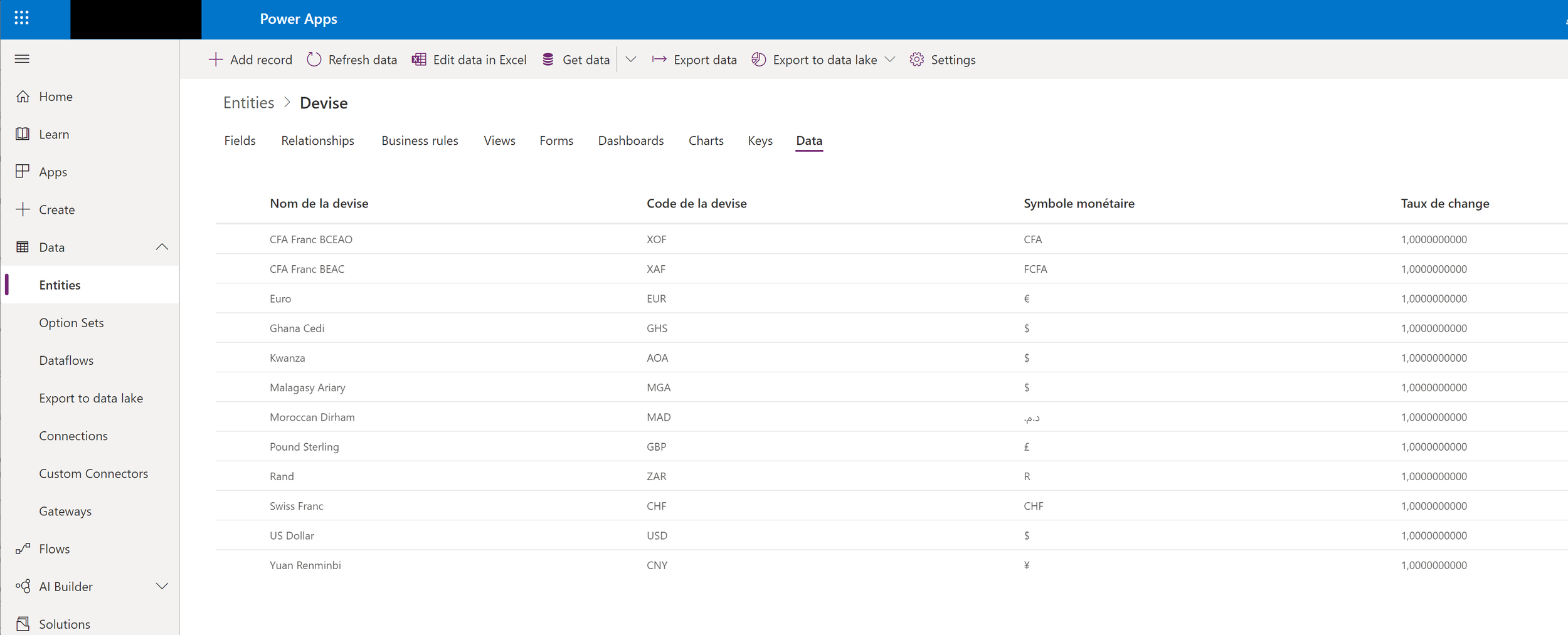
Task: Open the Business rules tab
Action: [x=420, y=140]
